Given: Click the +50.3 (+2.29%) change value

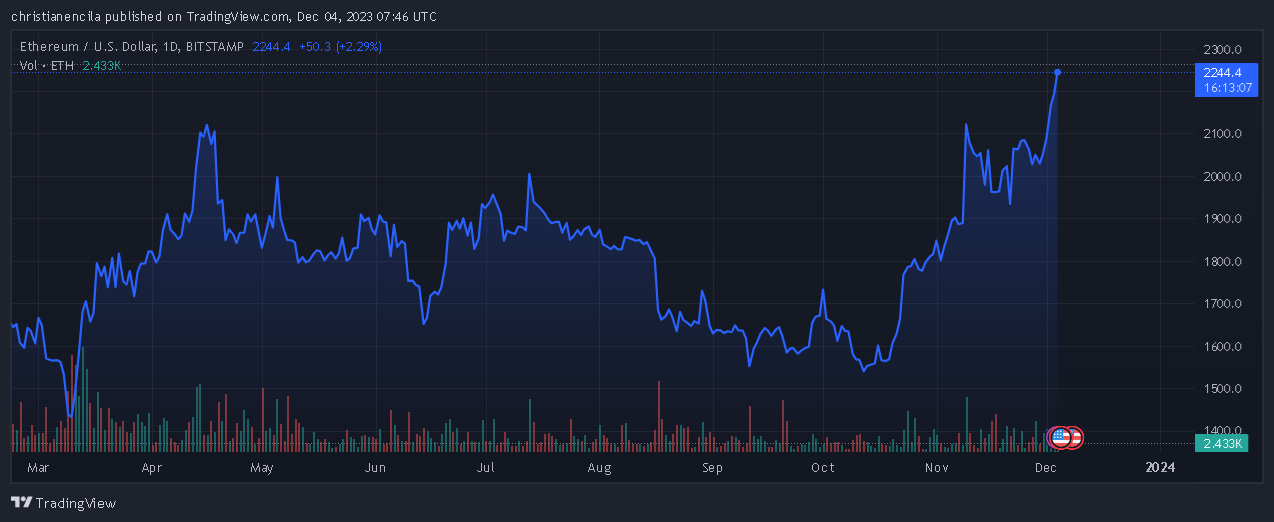Looking at the screenshot, I should [x=340, y=46].
